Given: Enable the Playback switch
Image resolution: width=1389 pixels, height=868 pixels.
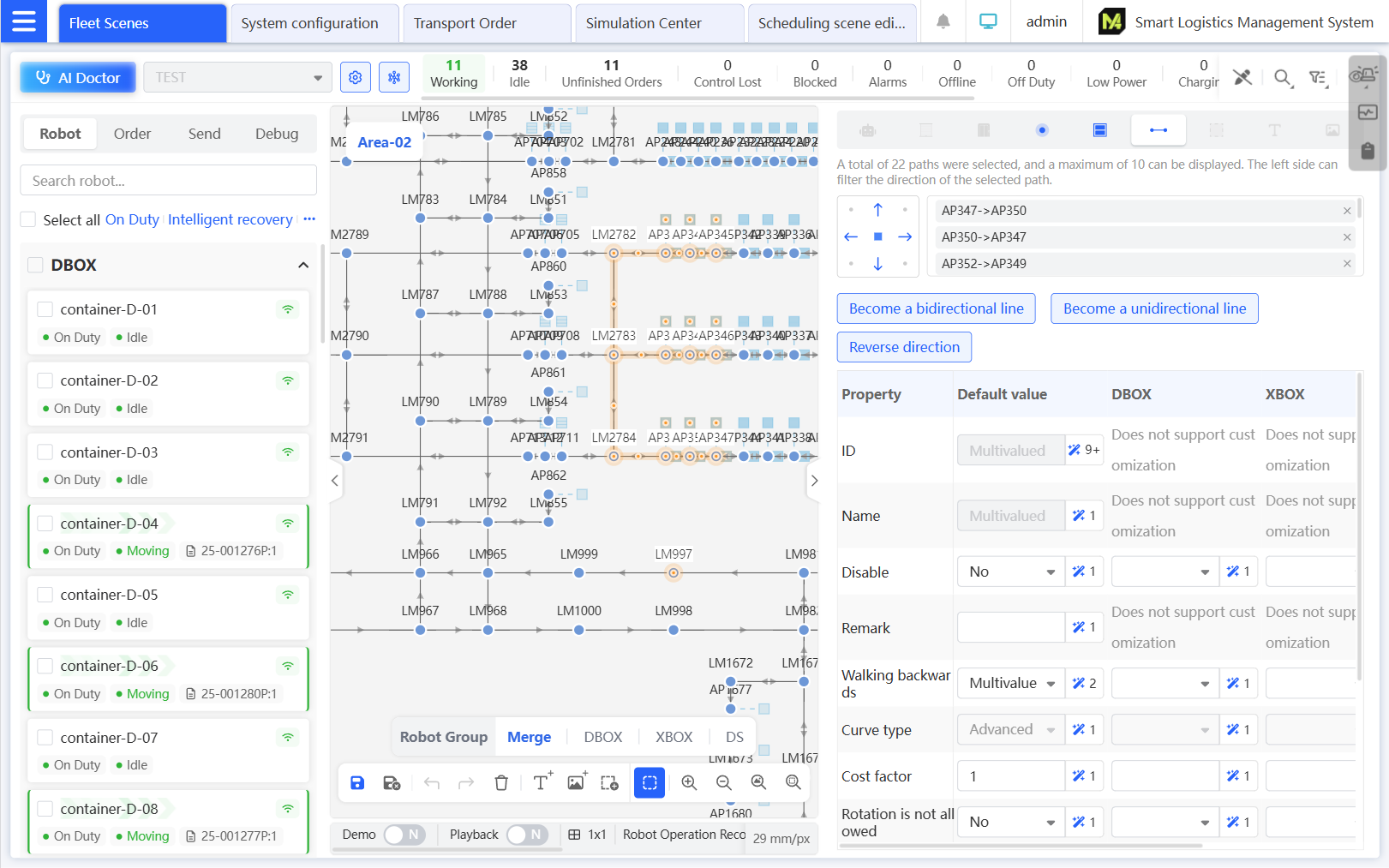Looking at the screenshot, I should (526, 835).
